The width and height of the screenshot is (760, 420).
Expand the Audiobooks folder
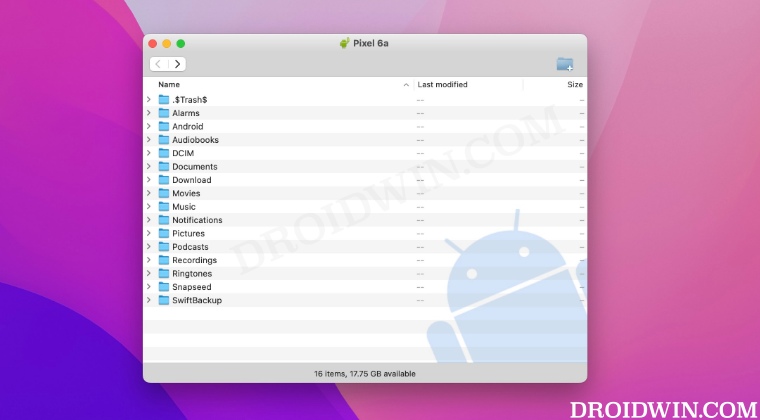pos(149,140)
